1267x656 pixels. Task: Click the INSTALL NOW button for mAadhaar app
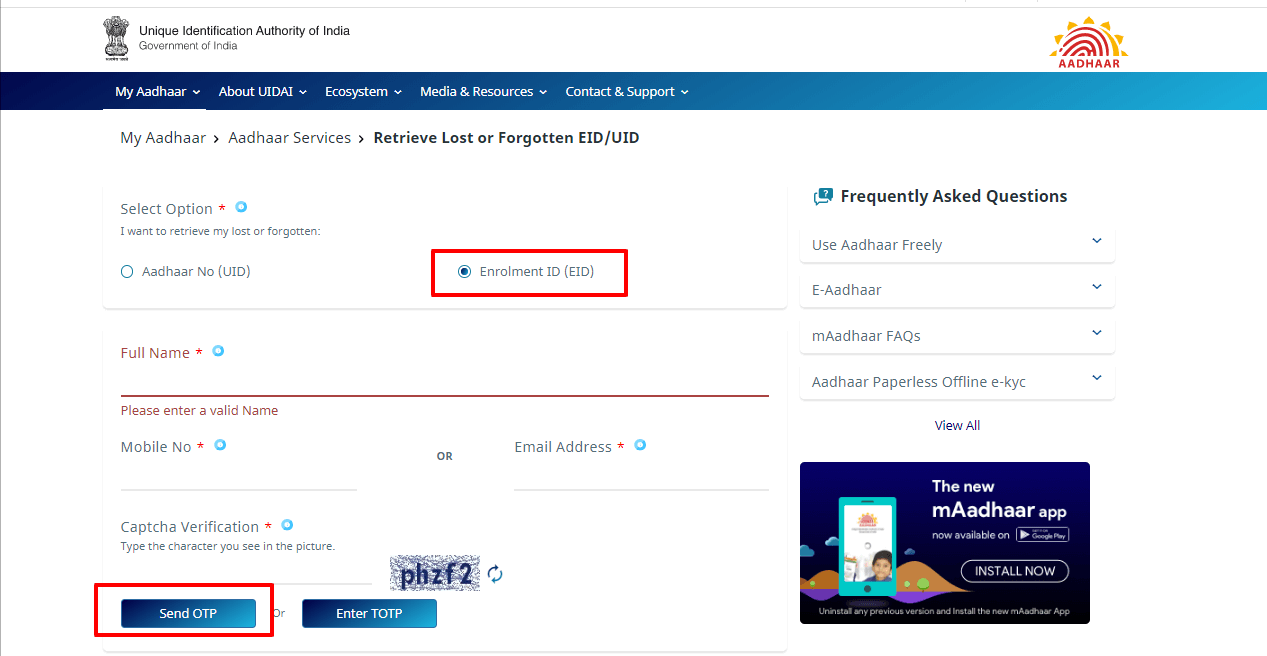(x=1014, y=570)
